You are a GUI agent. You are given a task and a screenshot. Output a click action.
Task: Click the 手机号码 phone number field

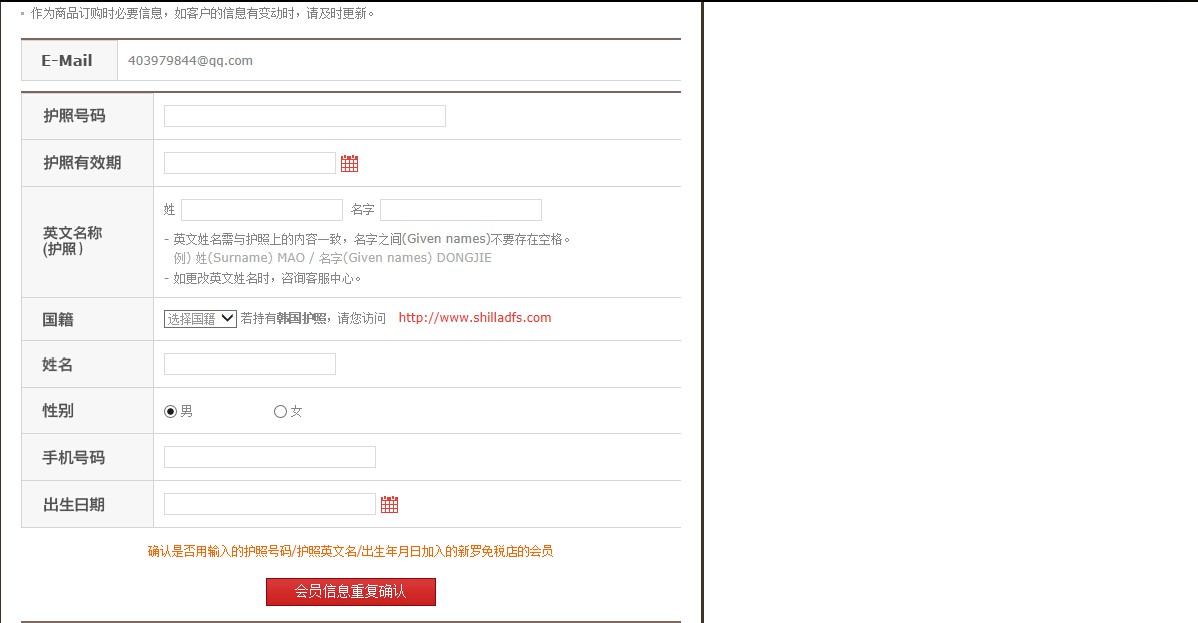[x=268, y=456]
